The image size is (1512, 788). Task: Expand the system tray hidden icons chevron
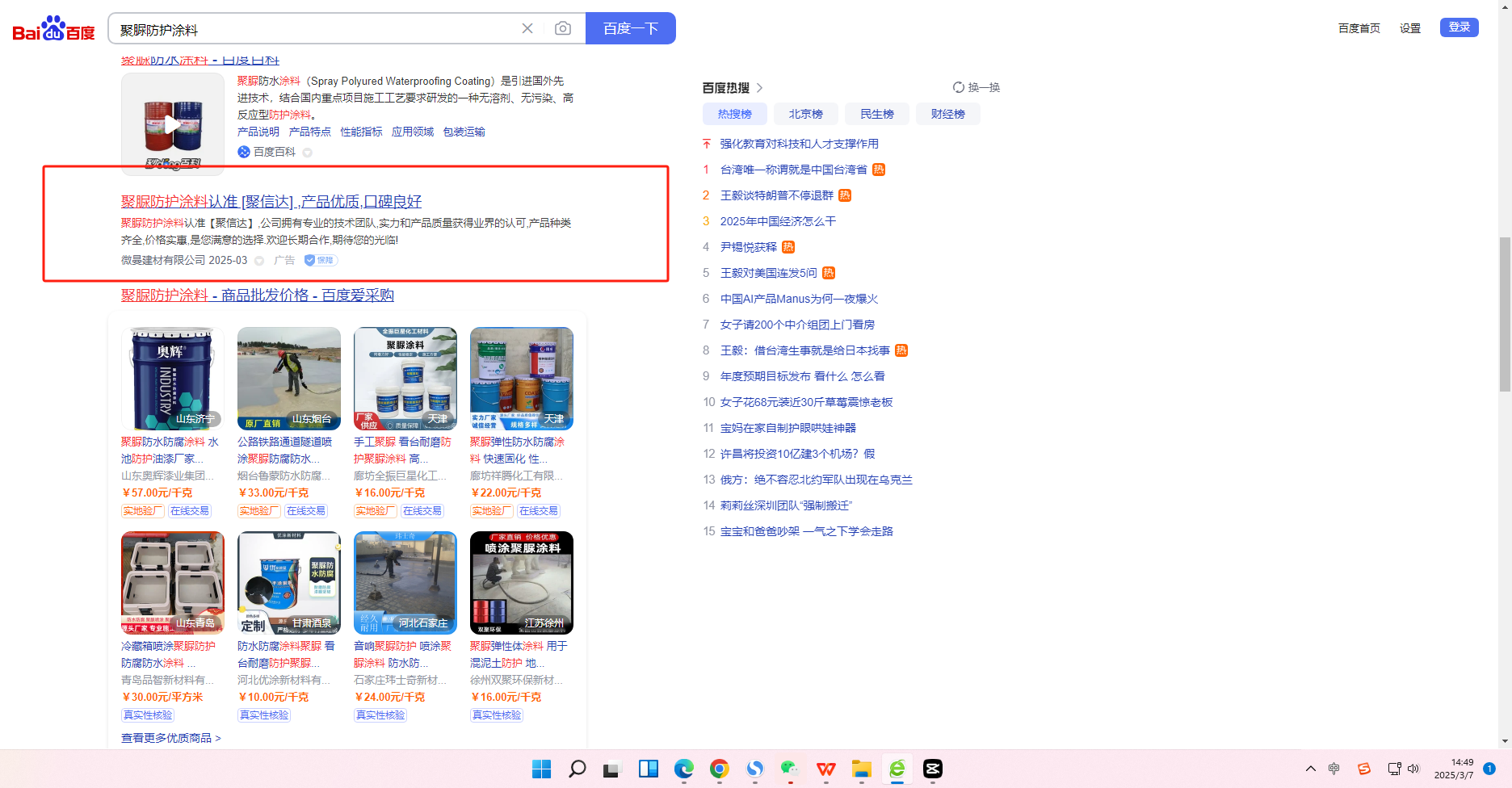pos(1310,769)
